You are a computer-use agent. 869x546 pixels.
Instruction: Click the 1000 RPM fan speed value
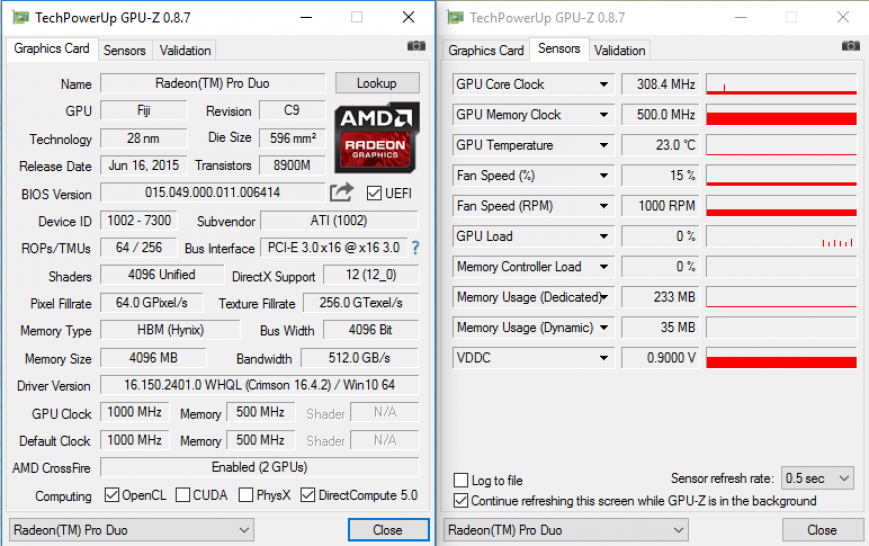coord(661,206)
